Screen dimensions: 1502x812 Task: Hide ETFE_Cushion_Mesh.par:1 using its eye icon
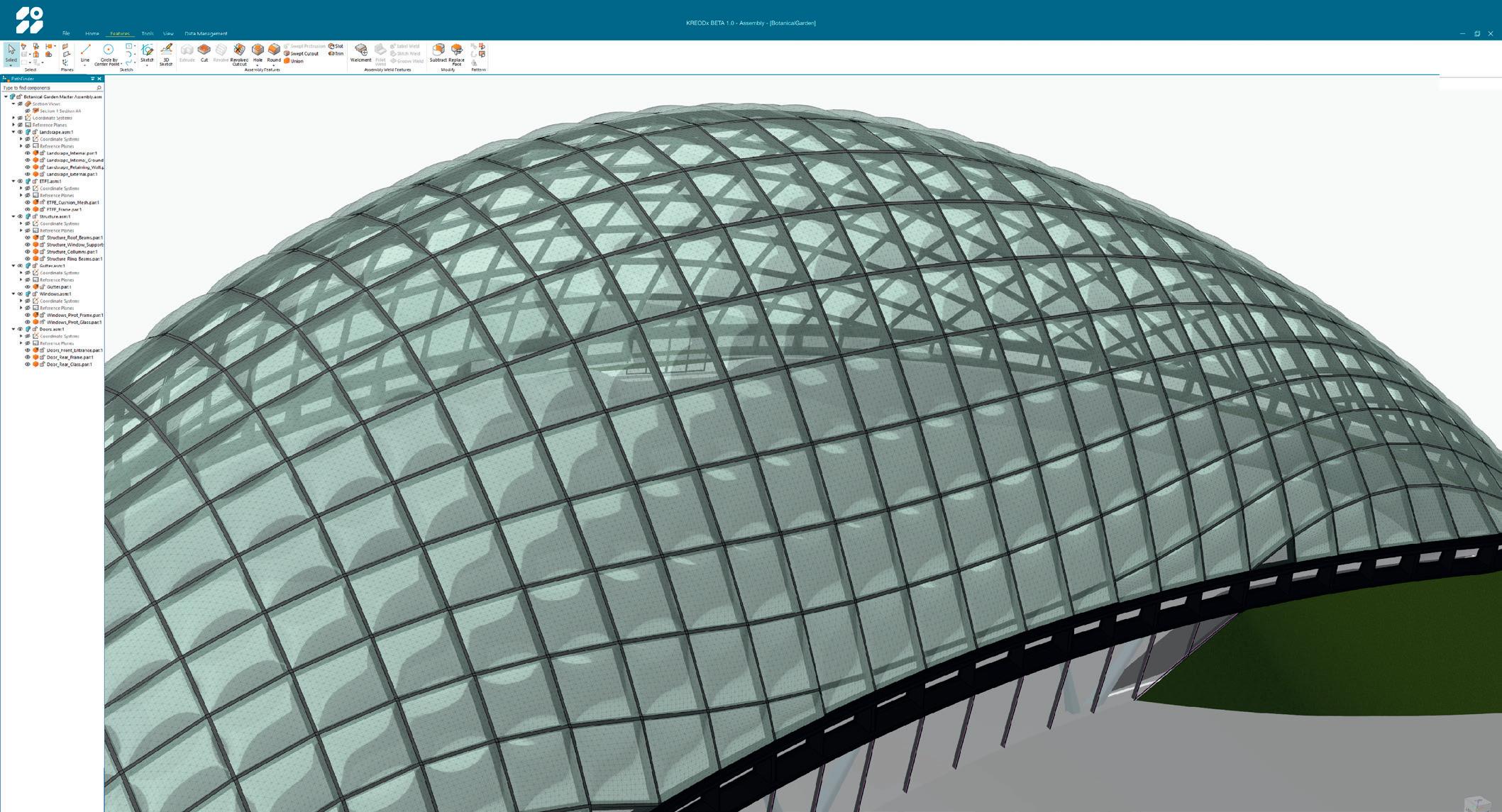click(x=28, y=203)
